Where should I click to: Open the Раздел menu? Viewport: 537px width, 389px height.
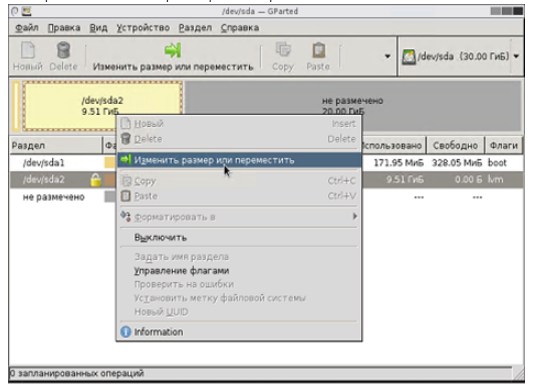pos(195,28)
